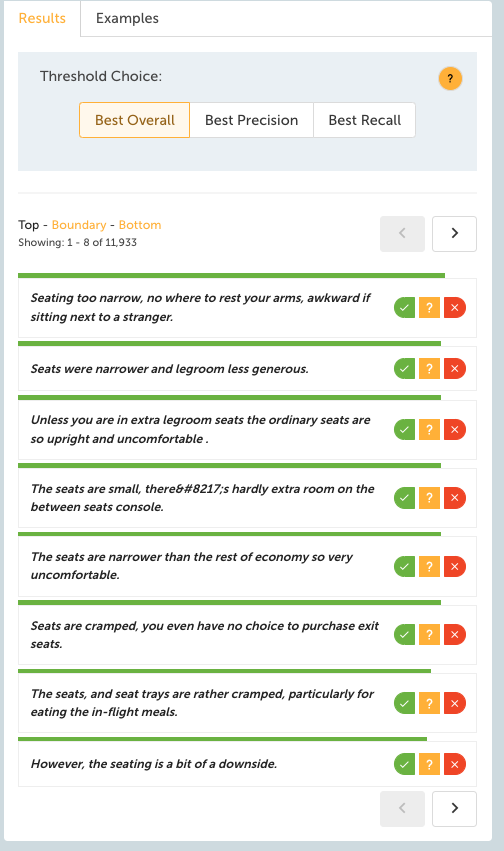
Task: Reject 'narrower than the rest of economy' sentence
Action: [455, 566]
